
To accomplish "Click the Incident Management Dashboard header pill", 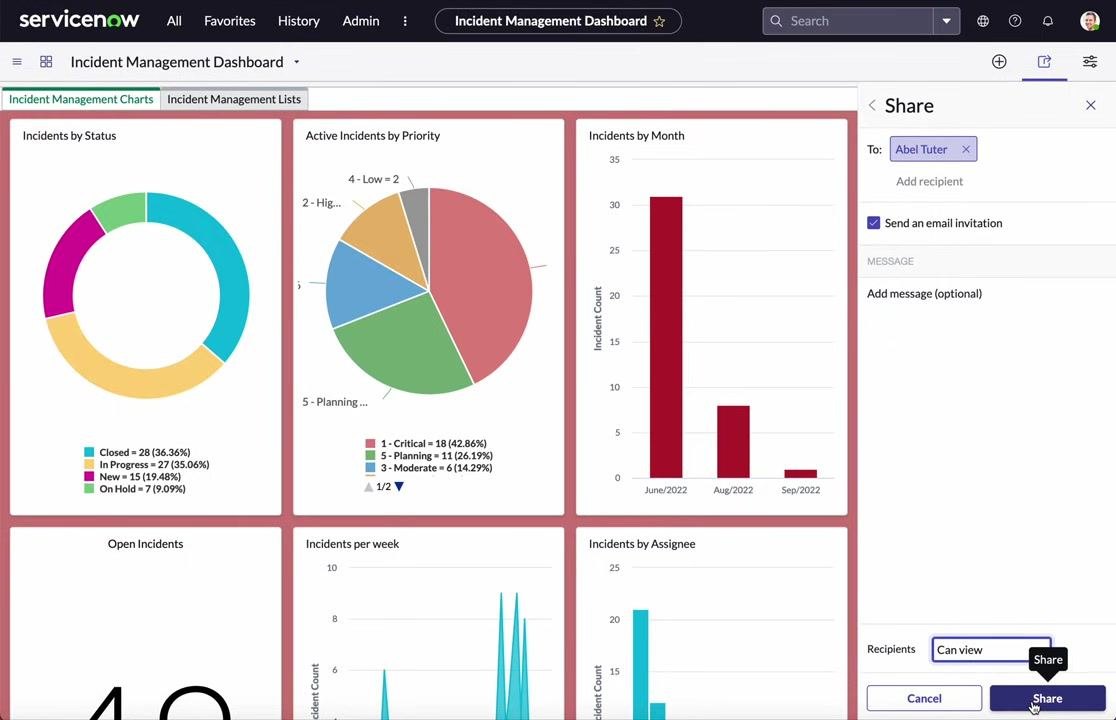I will coord(558,21).
